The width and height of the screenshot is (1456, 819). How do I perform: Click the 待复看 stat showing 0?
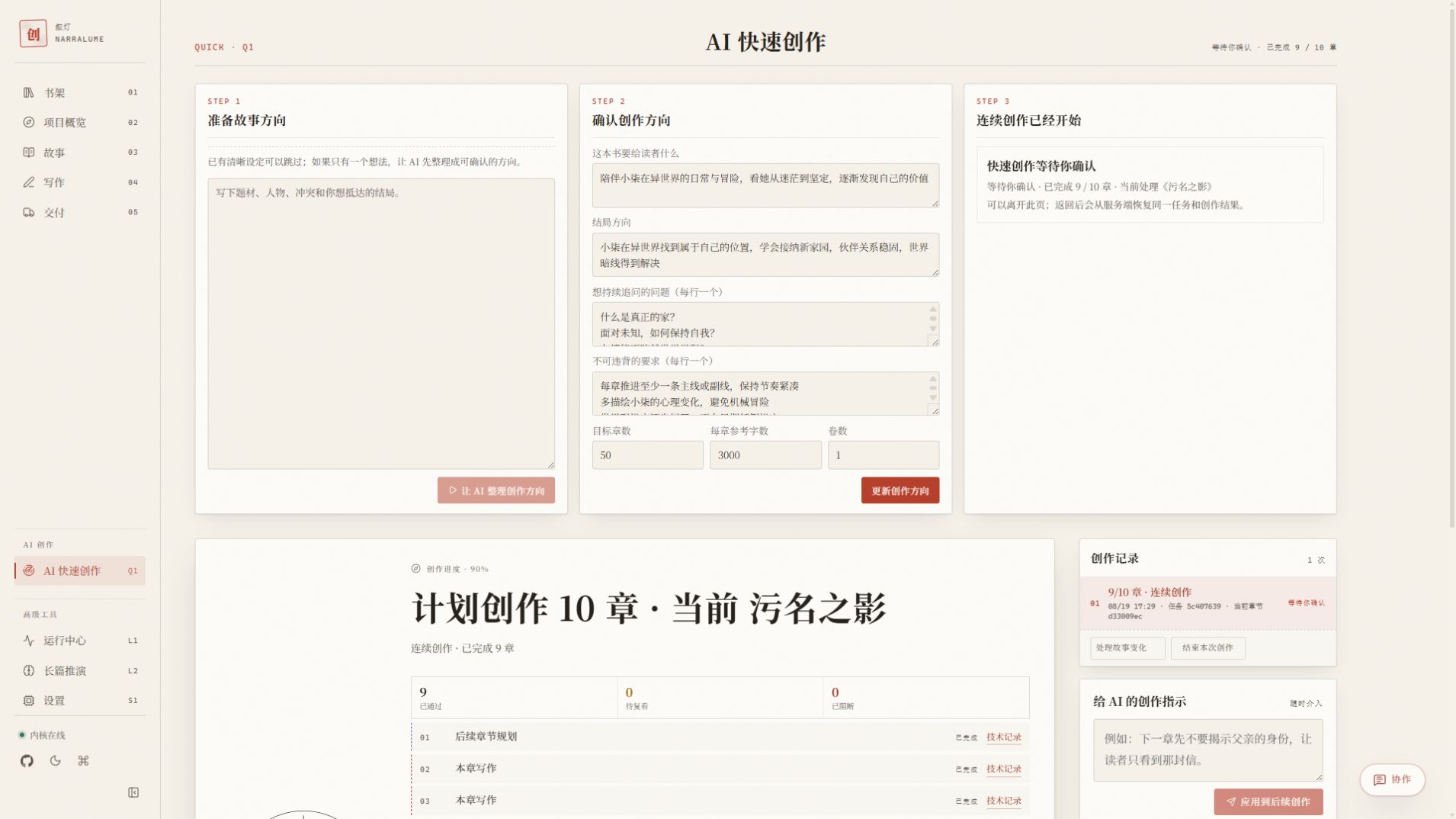click(720, 698)
